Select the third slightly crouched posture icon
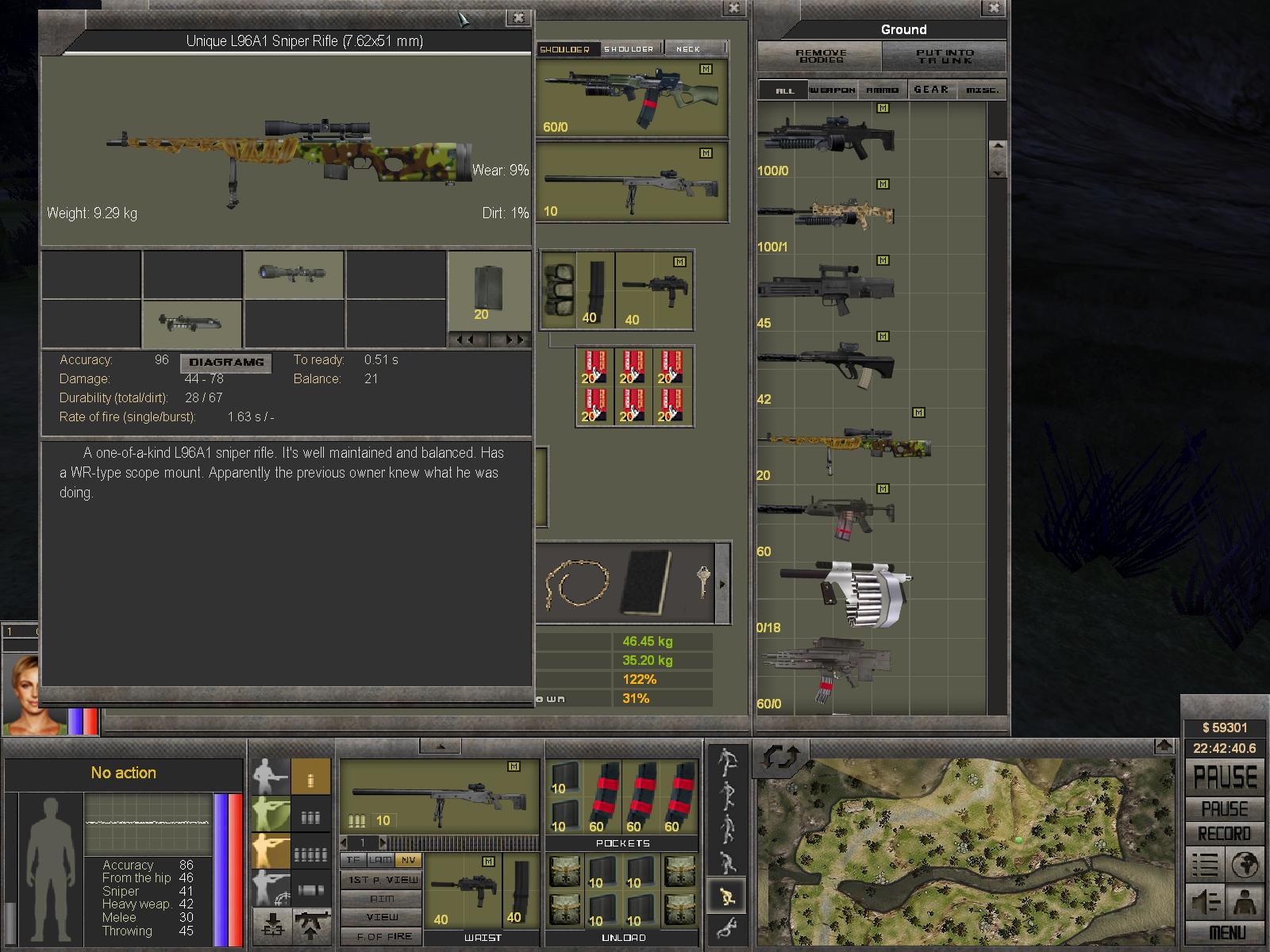The height and width of the screenshot is (952, 1270). coord(726,829)
